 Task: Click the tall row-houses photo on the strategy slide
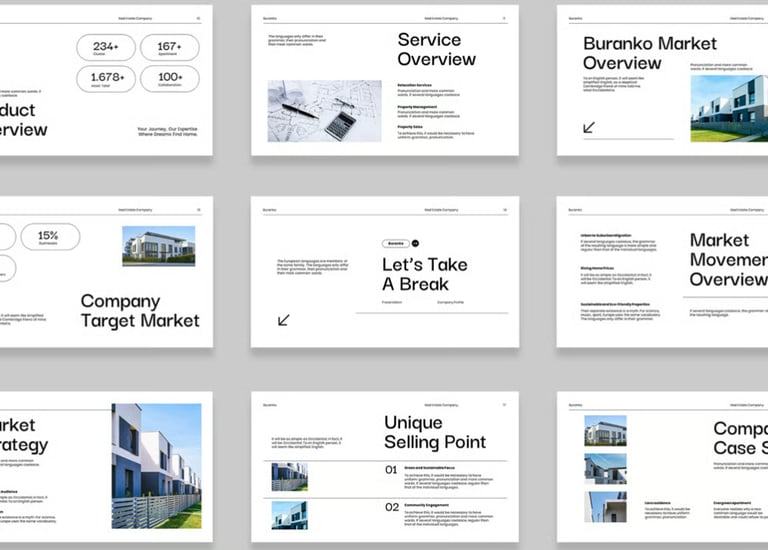click(156, 466)
